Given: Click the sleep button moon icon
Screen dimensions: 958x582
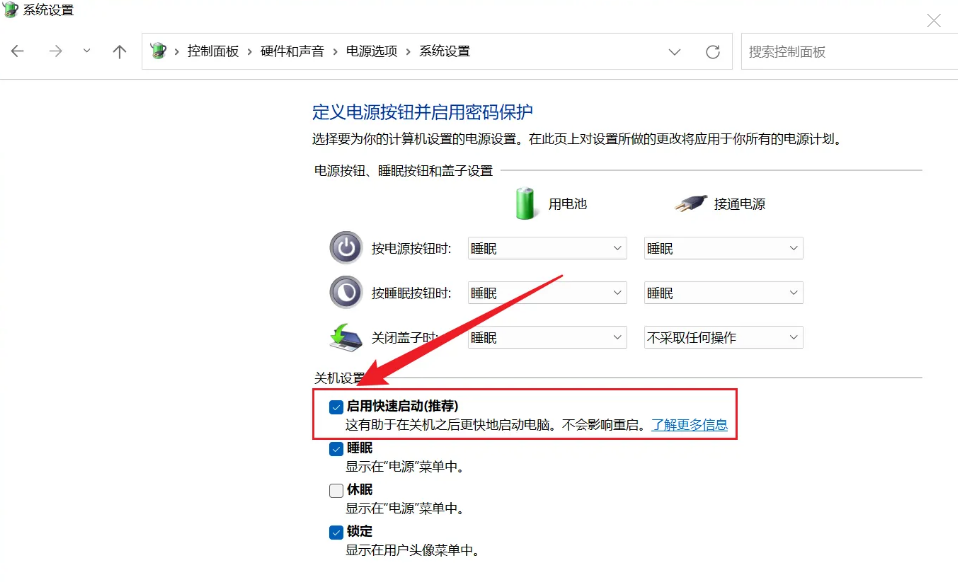Looking at the screenshot, I should (x=345, y=292).
